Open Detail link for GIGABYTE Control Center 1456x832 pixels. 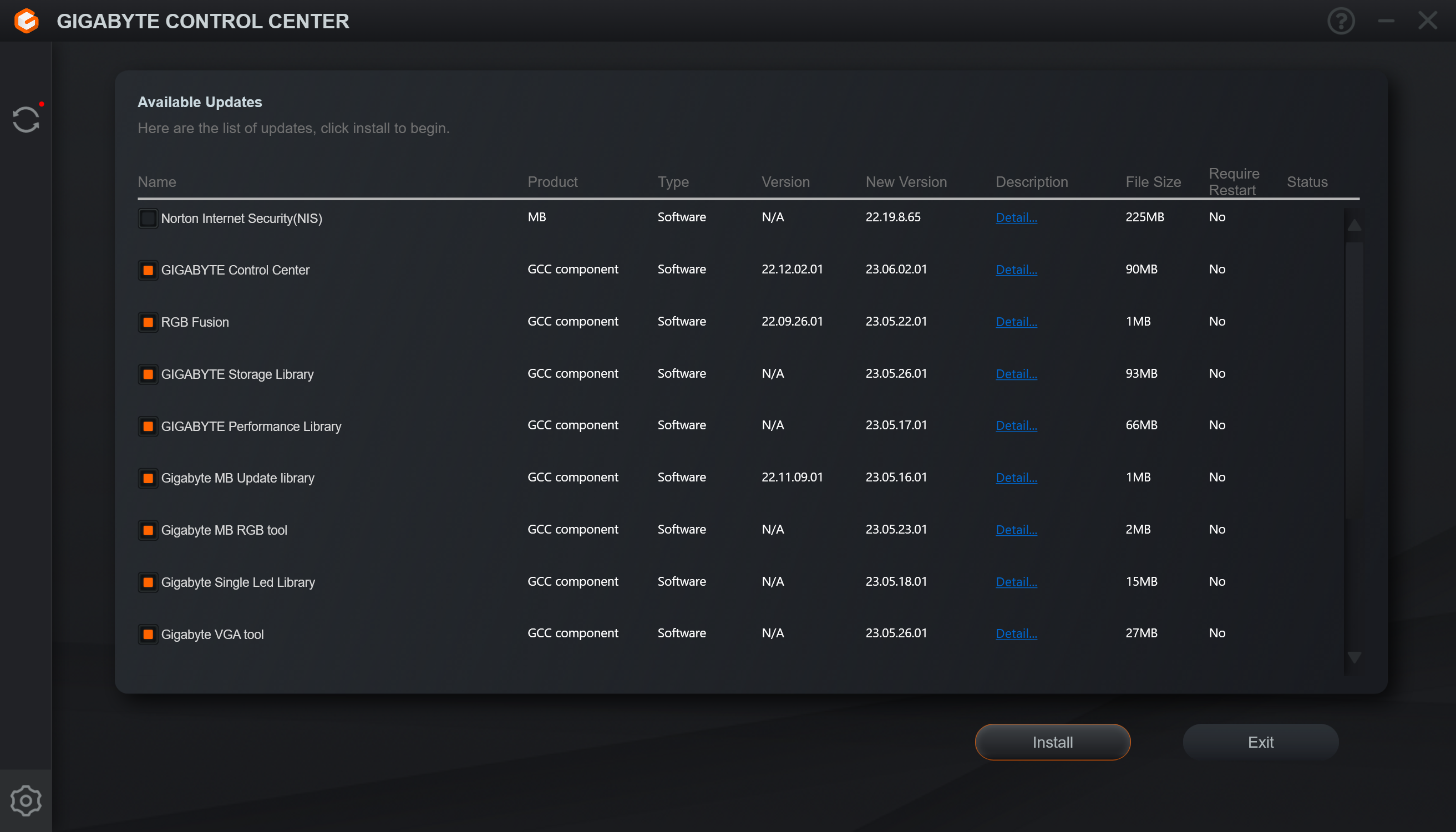(1016, 270)
